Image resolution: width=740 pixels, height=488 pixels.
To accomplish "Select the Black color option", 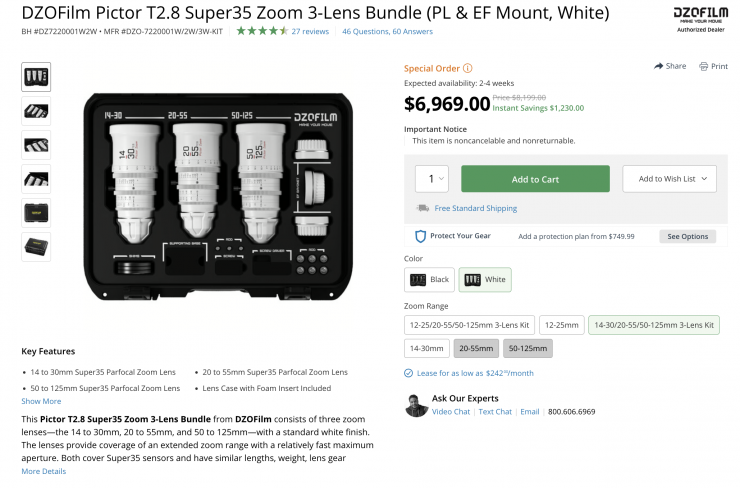I will 430,279.
